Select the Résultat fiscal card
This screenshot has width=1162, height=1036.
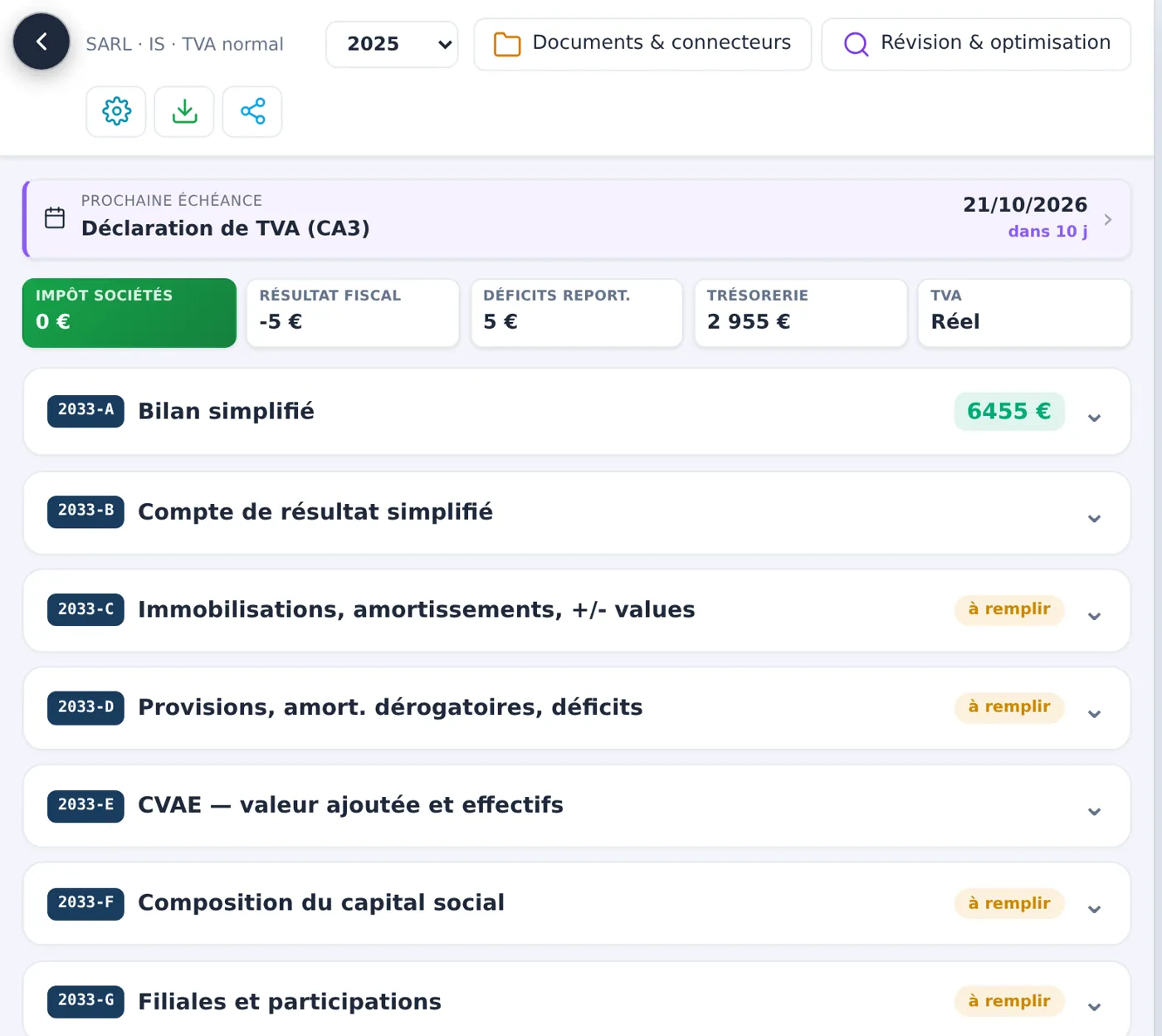tap(353, 313)
